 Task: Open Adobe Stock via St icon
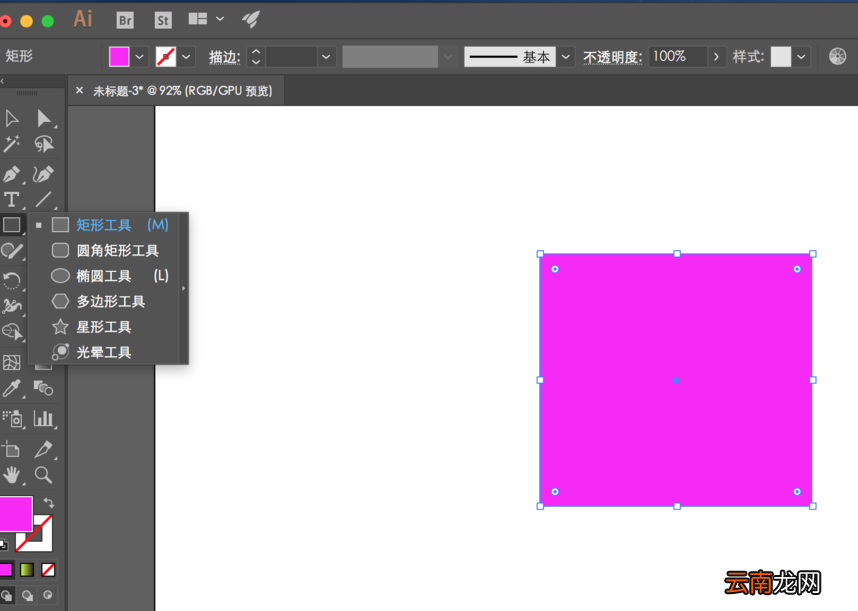[x=163, y=20]
